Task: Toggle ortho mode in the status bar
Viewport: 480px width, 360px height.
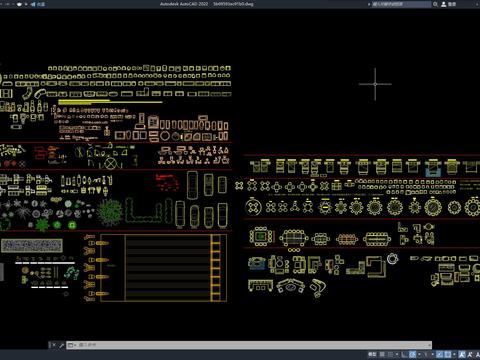Action: pyautogui.click(x=404, y=354)
